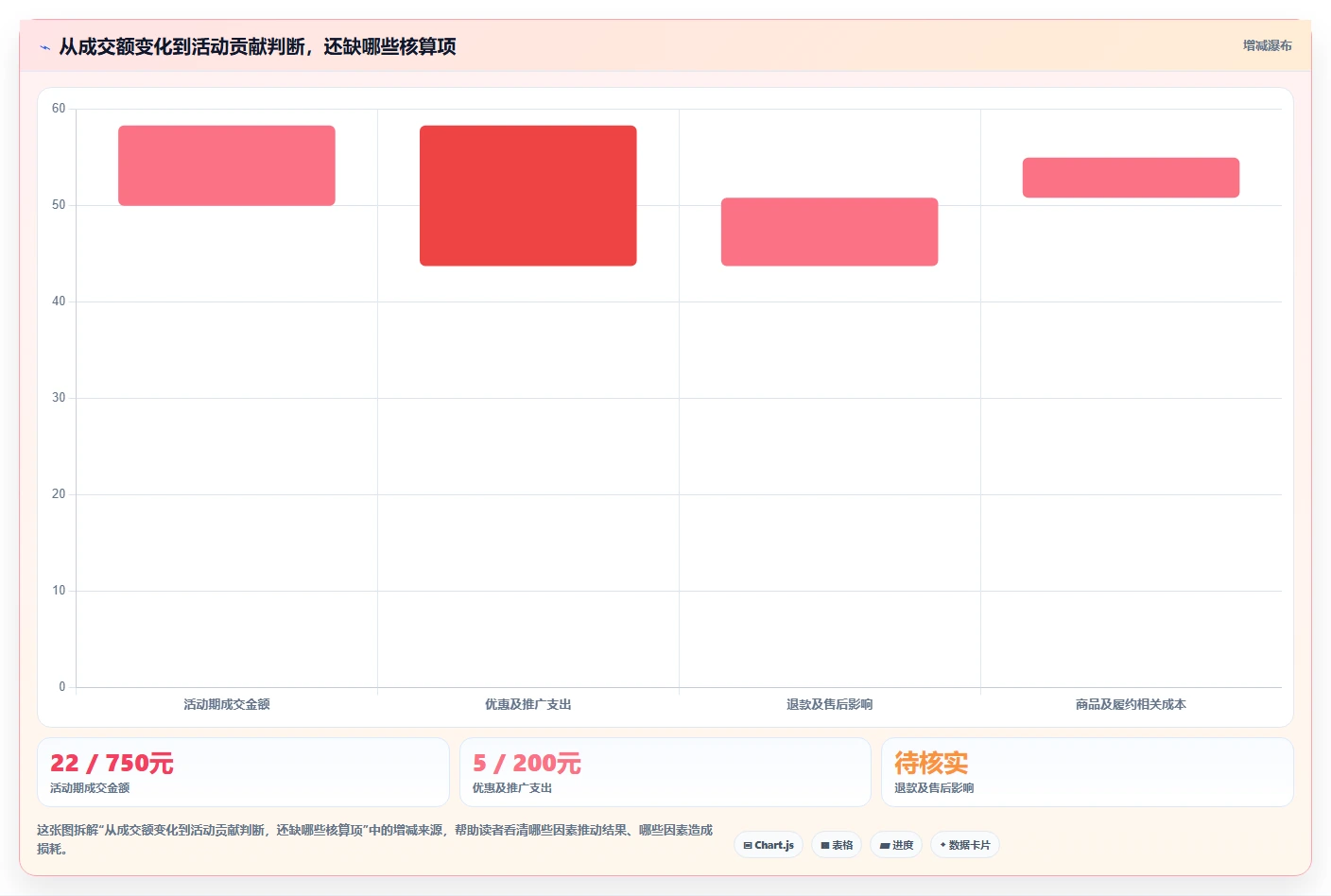Click the 商品及履约相关成本 waterfall bar
The image size is (1331, 896).
pos(1131,178)
